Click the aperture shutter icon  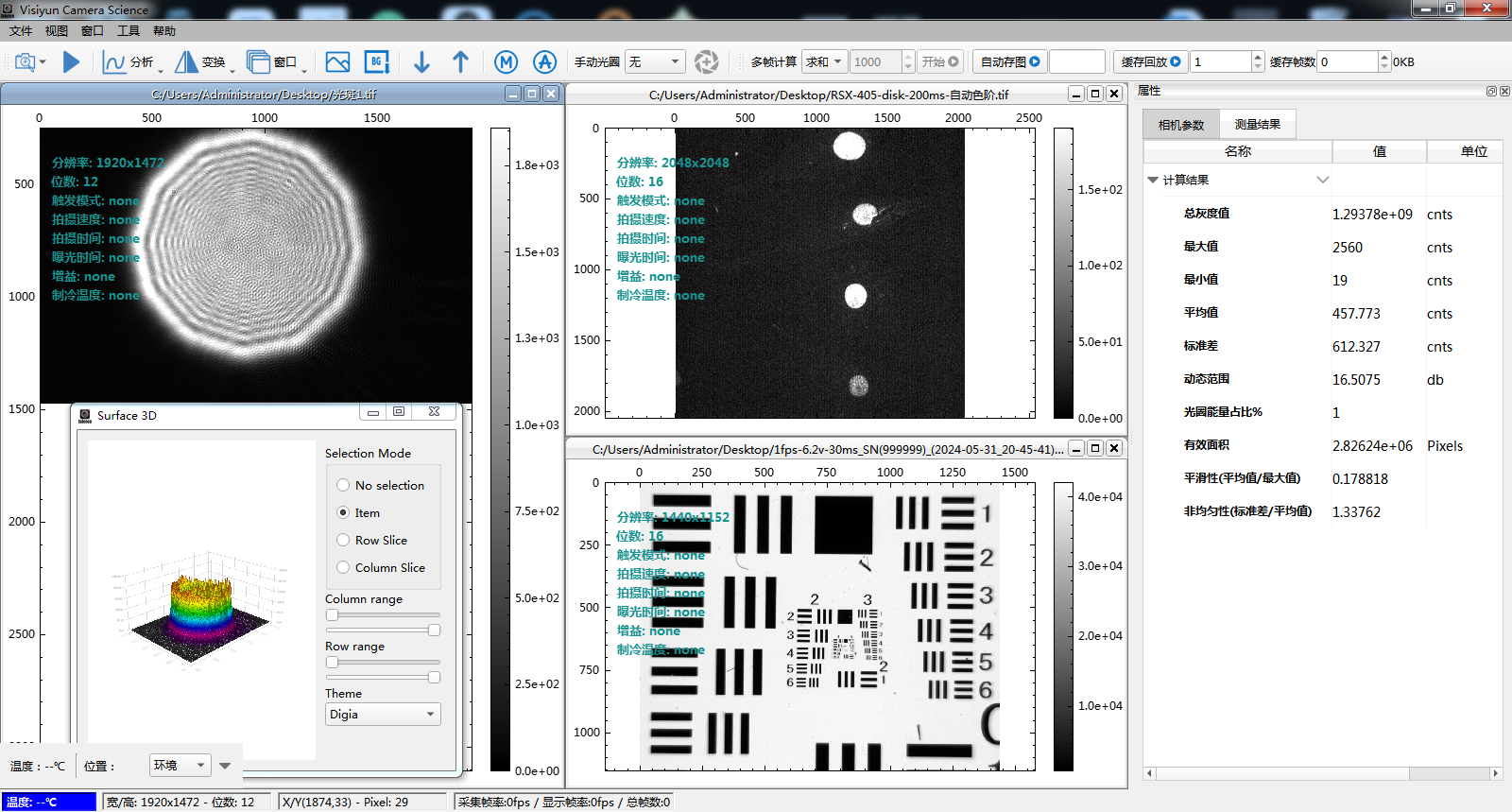click(x=706, y=62)
